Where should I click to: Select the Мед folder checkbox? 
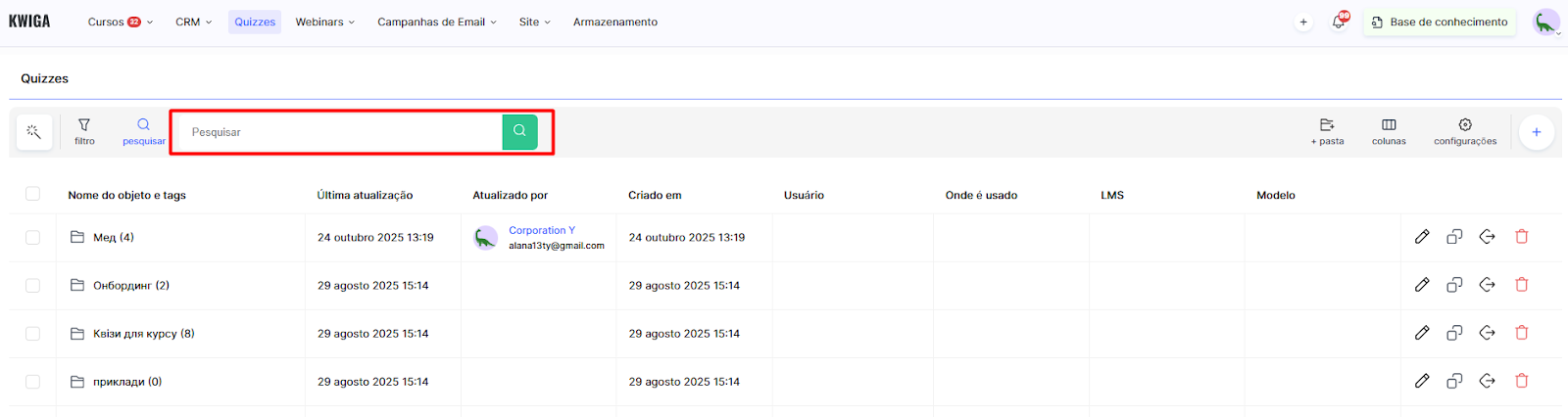click(33, 237)
